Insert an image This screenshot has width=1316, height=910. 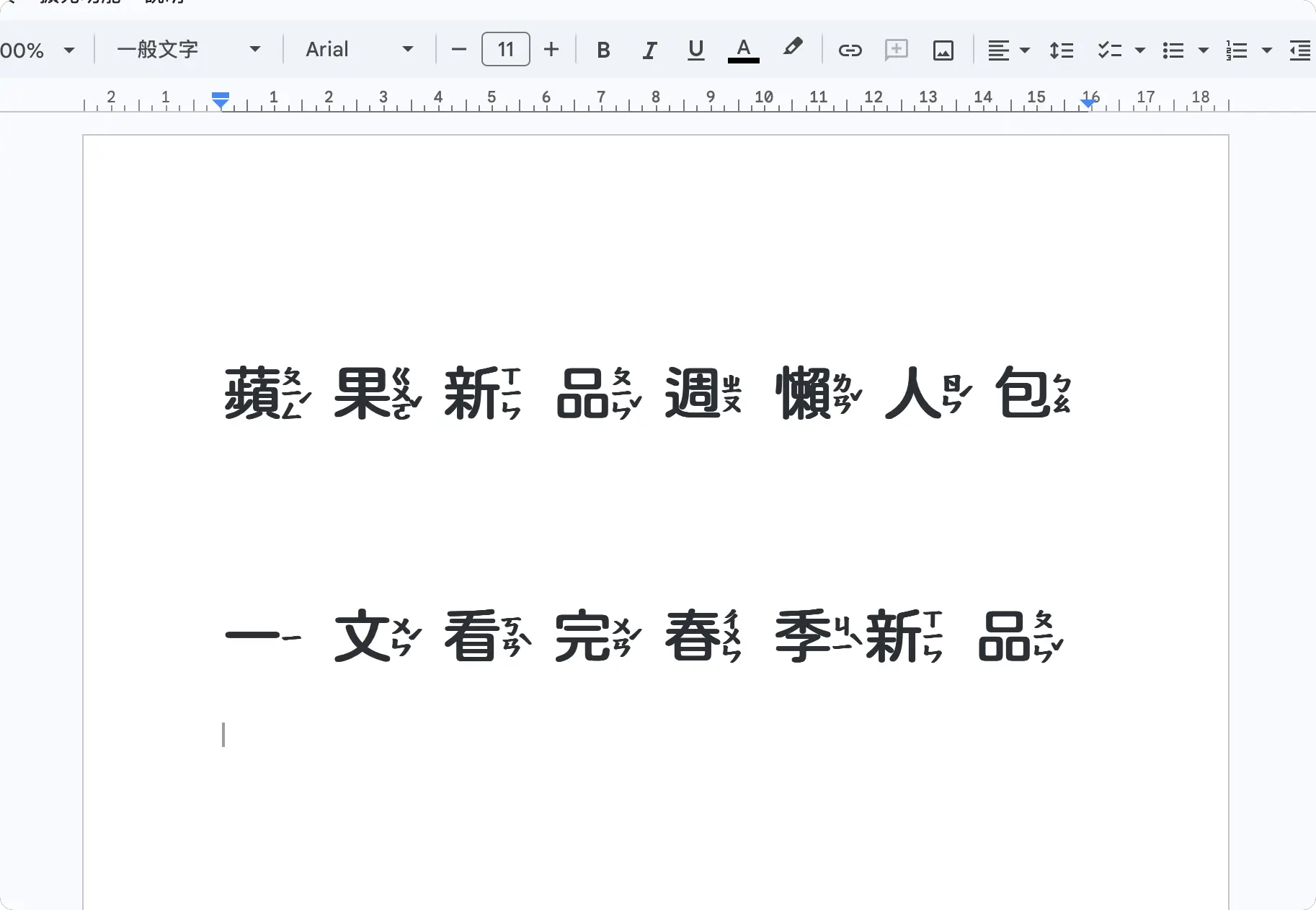point(943,50)
